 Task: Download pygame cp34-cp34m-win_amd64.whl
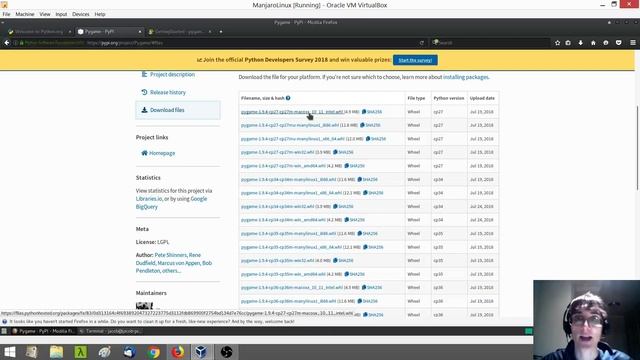[x=283, y=220]
